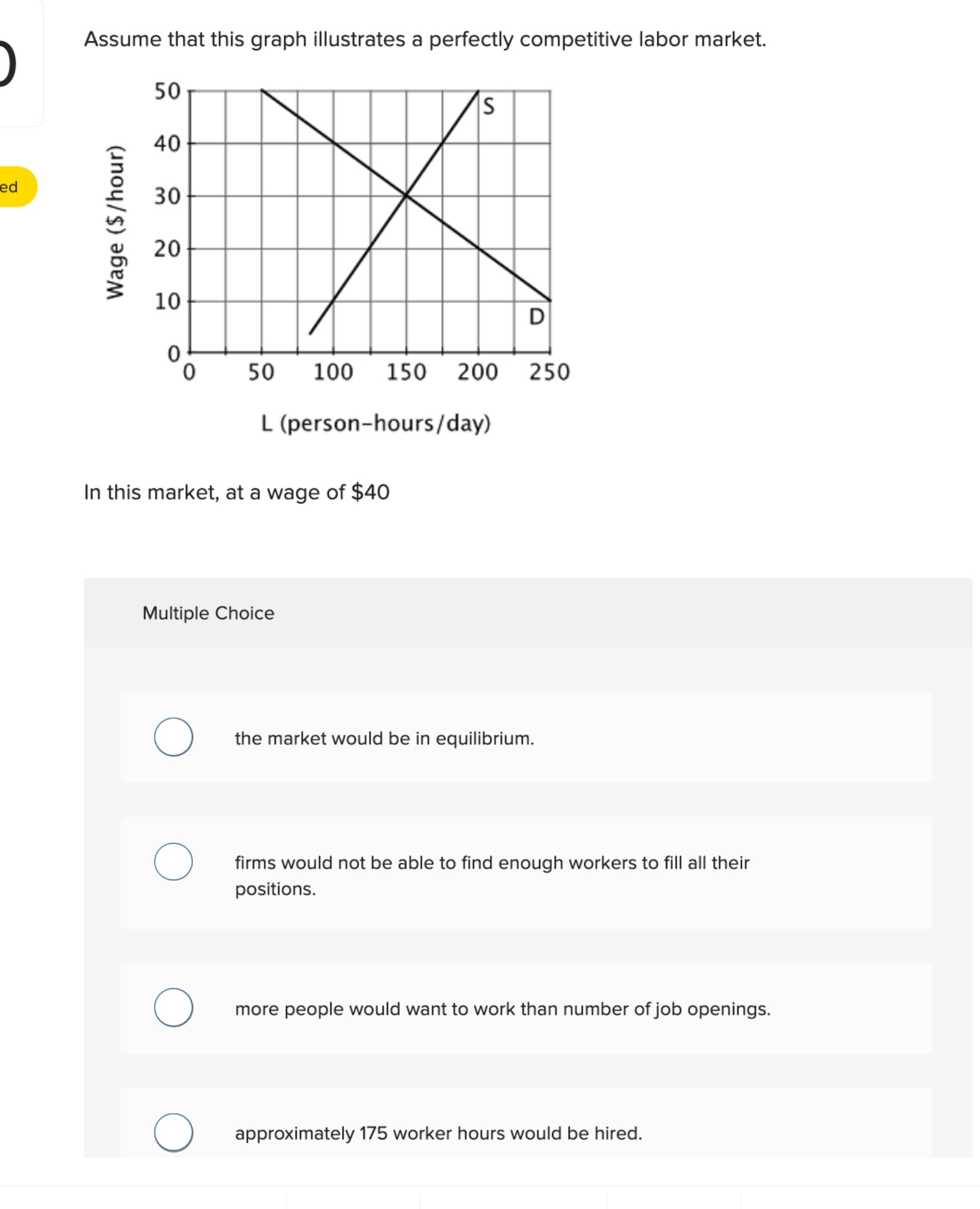
Task: Click the footer navigation bar at the bottom
Action: point(490,1200)
